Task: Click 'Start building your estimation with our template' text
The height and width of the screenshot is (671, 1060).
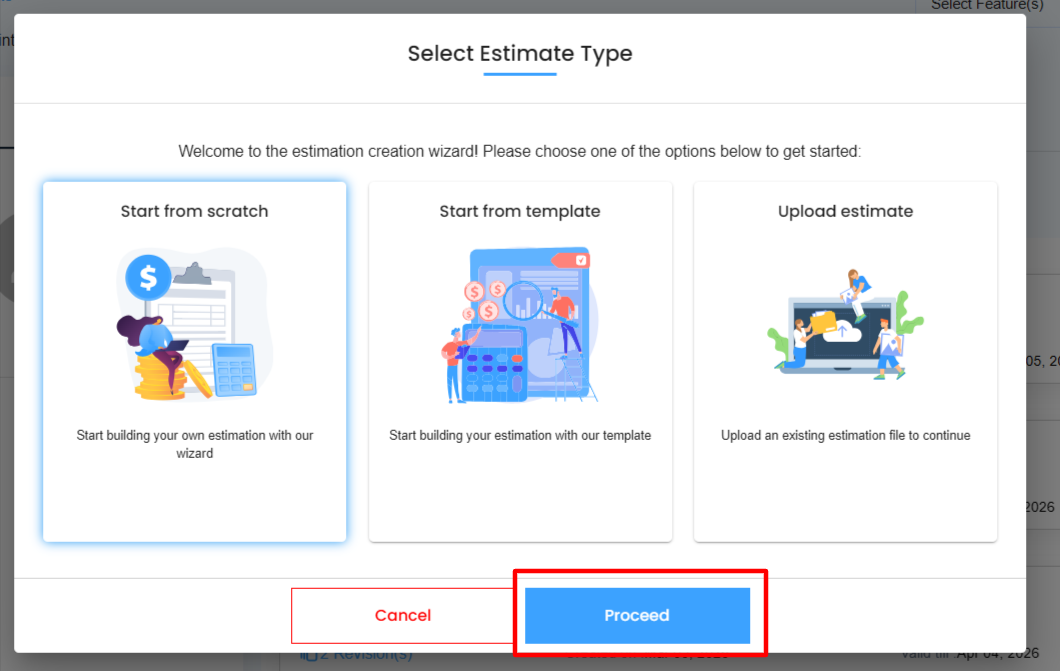Action: [x=520, y=435]
